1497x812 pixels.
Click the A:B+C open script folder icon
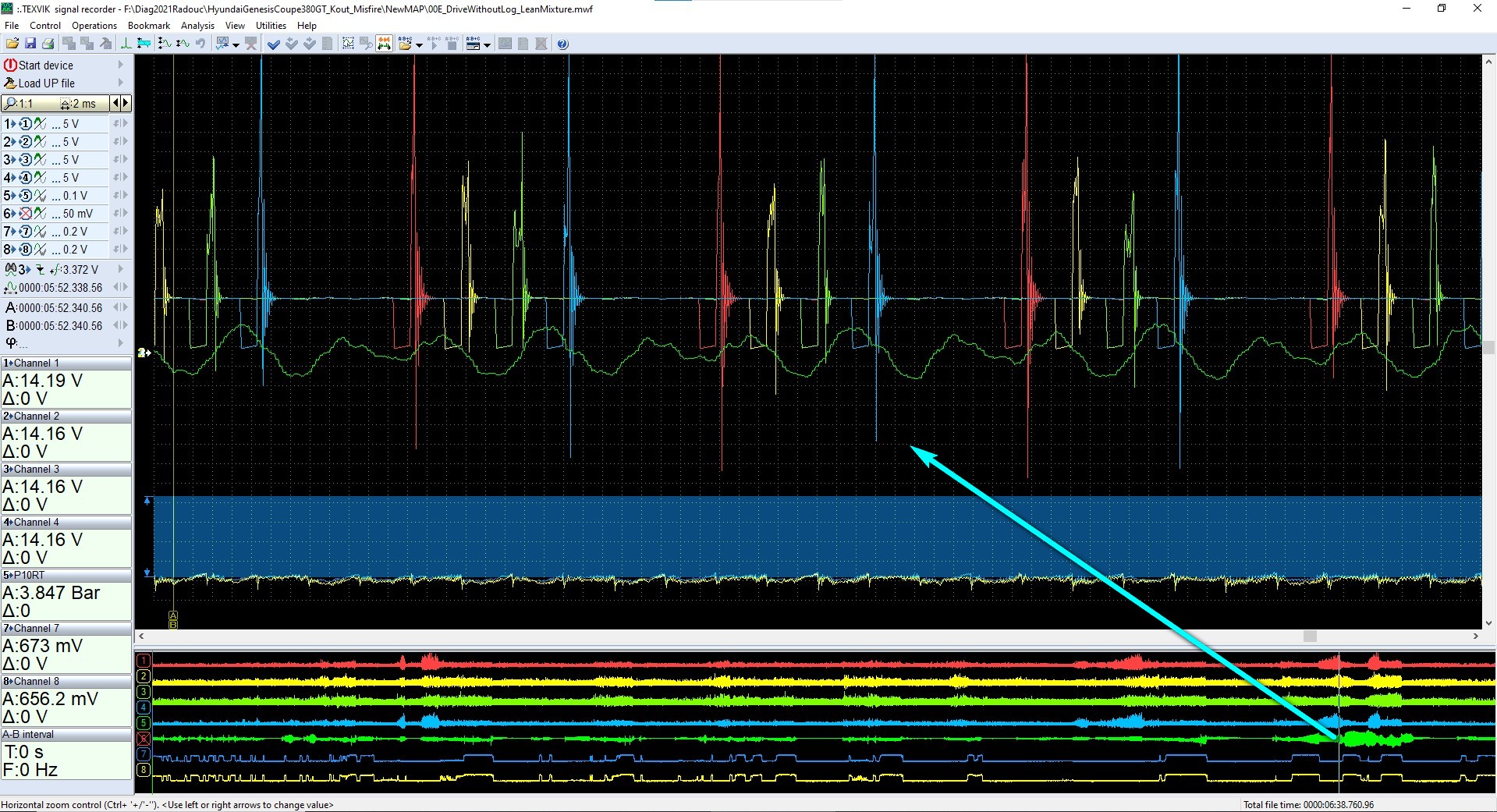[x=405, y=44]
